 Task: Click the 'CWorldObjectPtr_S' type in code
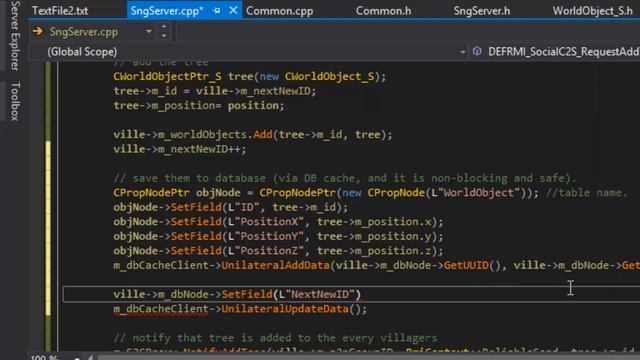(167, 76)
